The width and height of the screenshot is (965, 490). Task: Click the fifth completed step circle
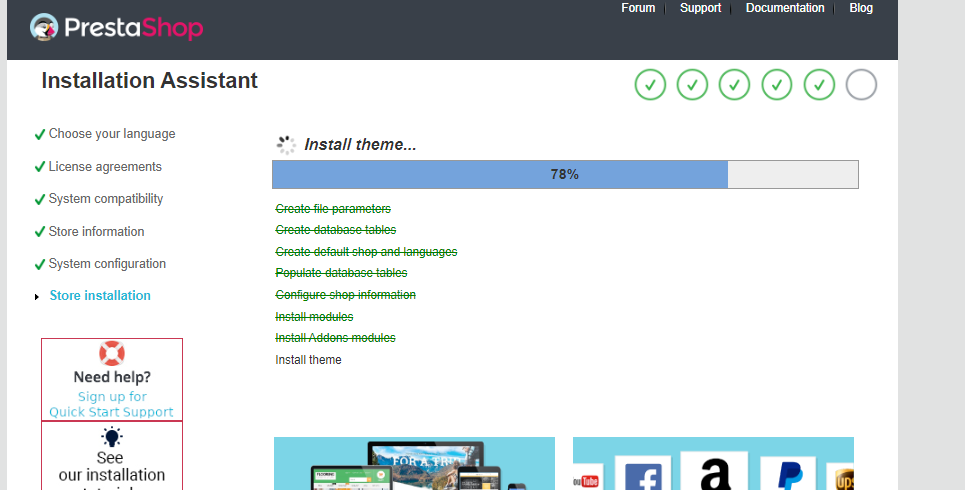click(x=819, y=84)
